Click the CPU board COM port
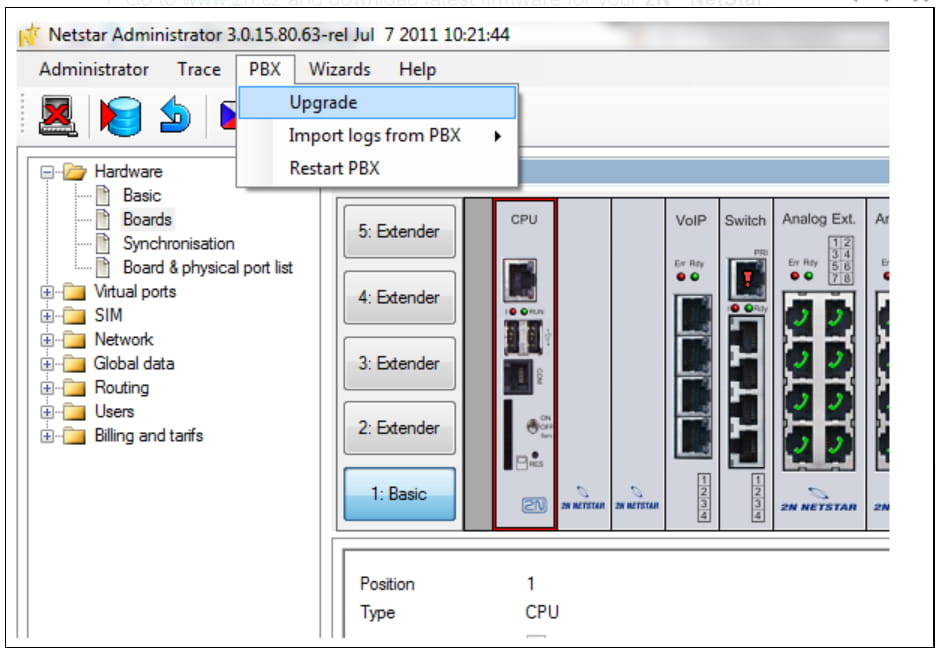 (x=518, y=377)
